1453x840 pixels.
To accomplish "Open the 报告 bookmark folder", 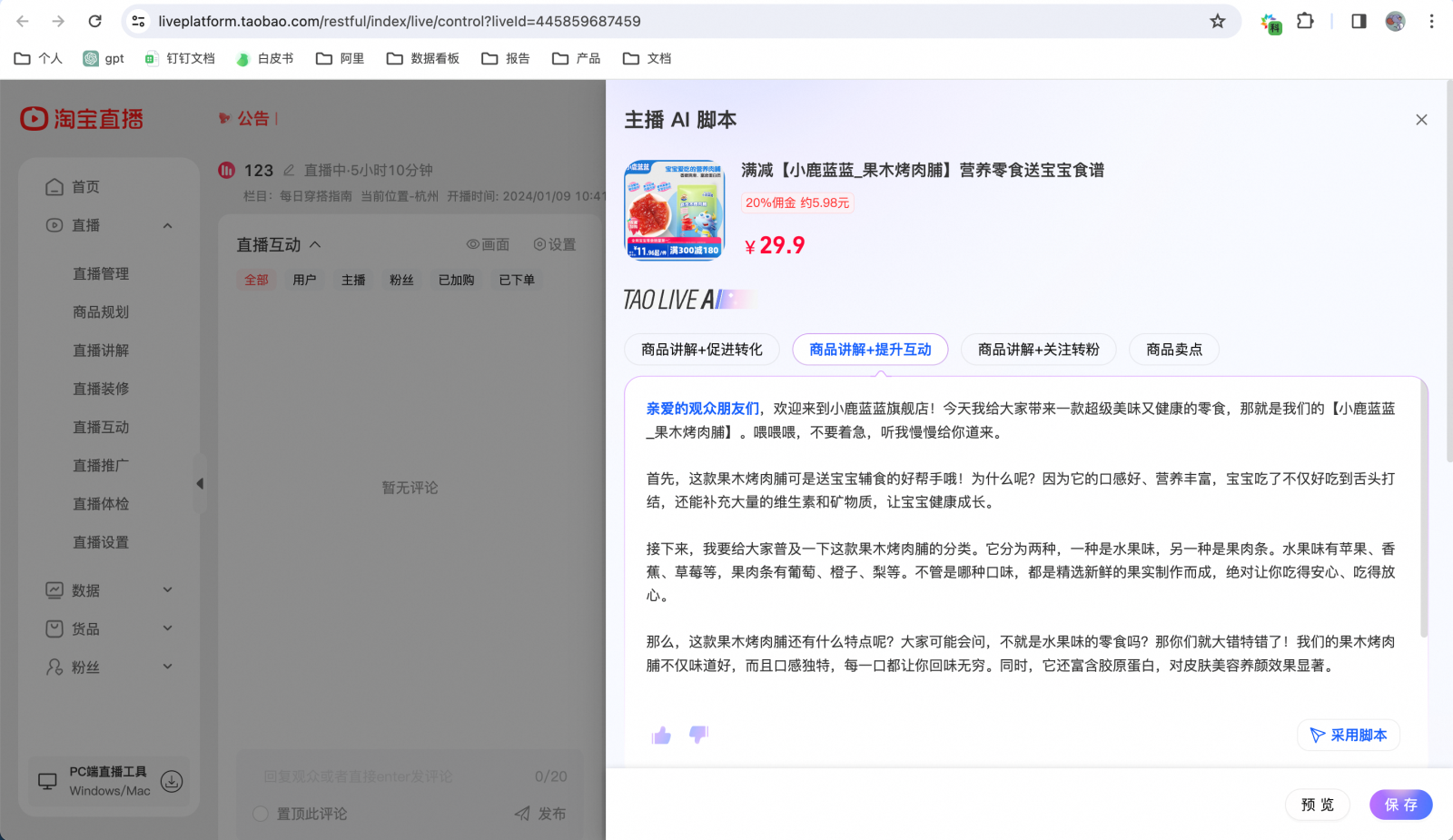I will click(506, 58).
